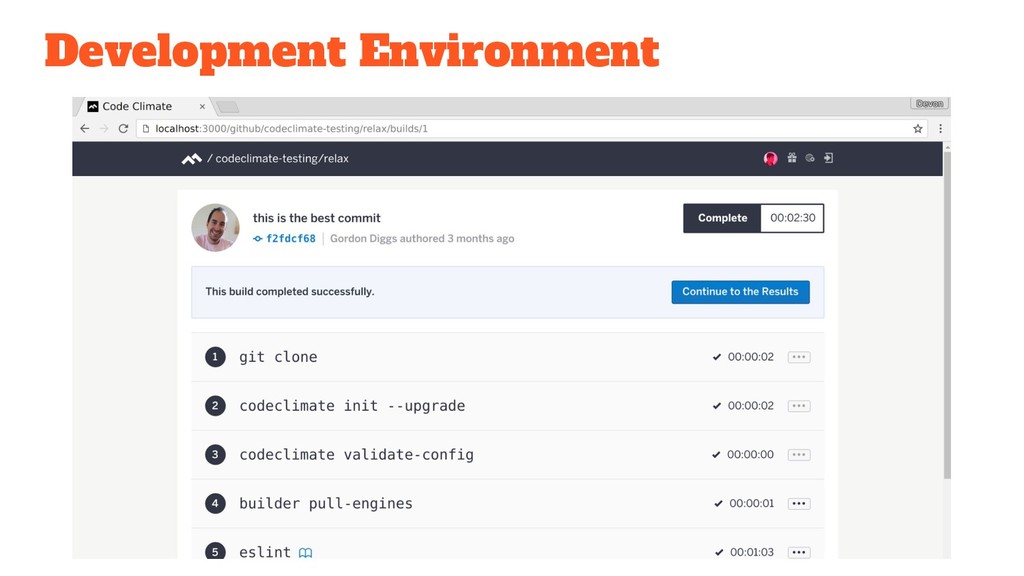The image size is (1024, 576).
Task: Click the eslint step label
Action: [x=264, y=552]
